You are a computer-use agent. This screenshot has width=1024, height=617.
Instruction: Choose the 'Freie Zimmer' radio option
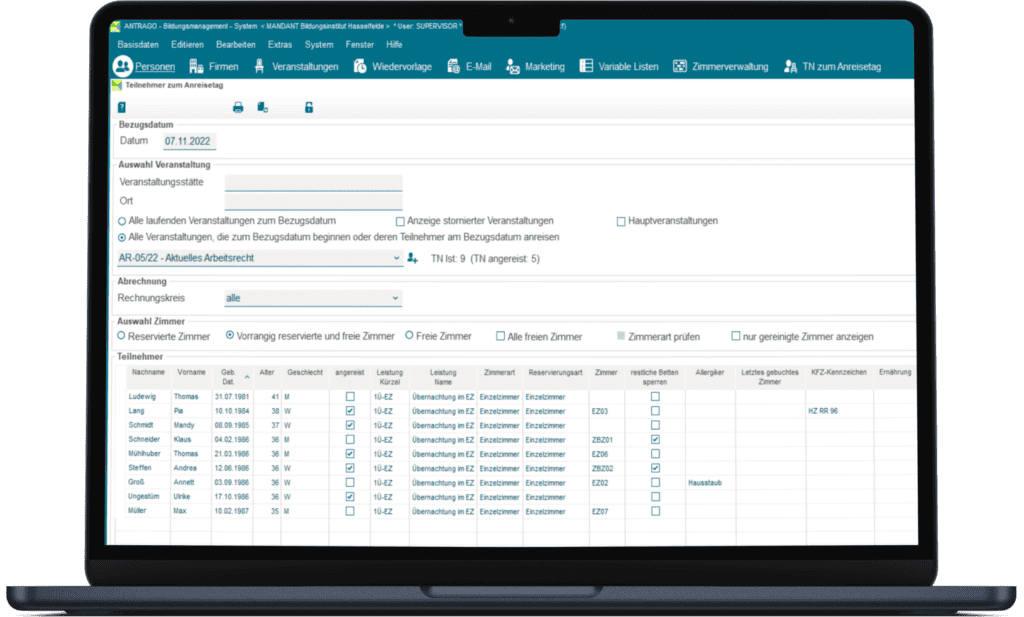point(409,336)
